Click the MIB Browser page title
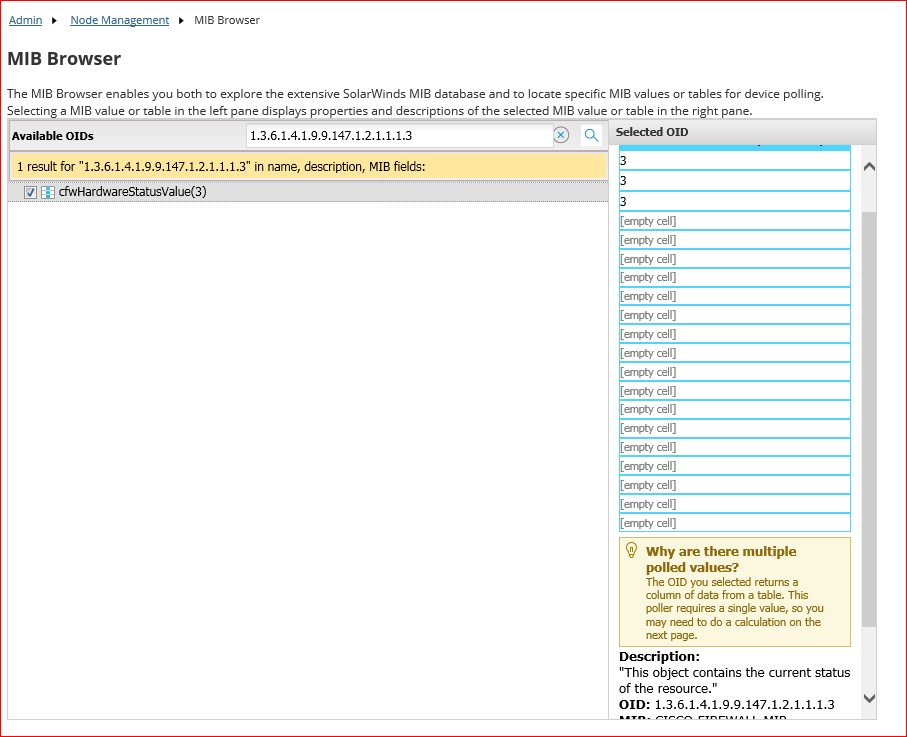 [x=64, y=59]
